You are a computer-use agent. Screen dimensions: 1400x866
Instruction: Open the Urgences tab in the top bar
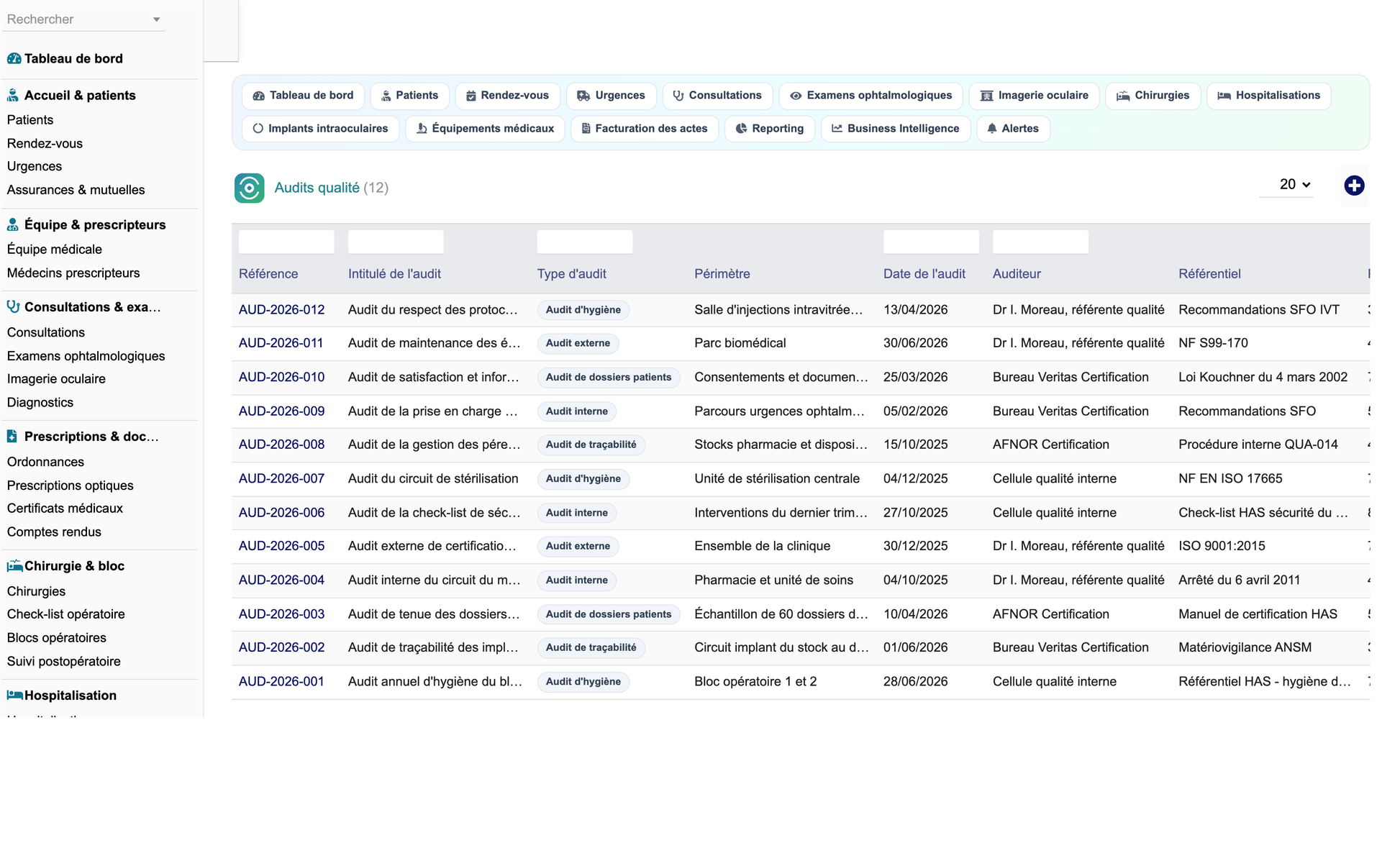(612, 96)
